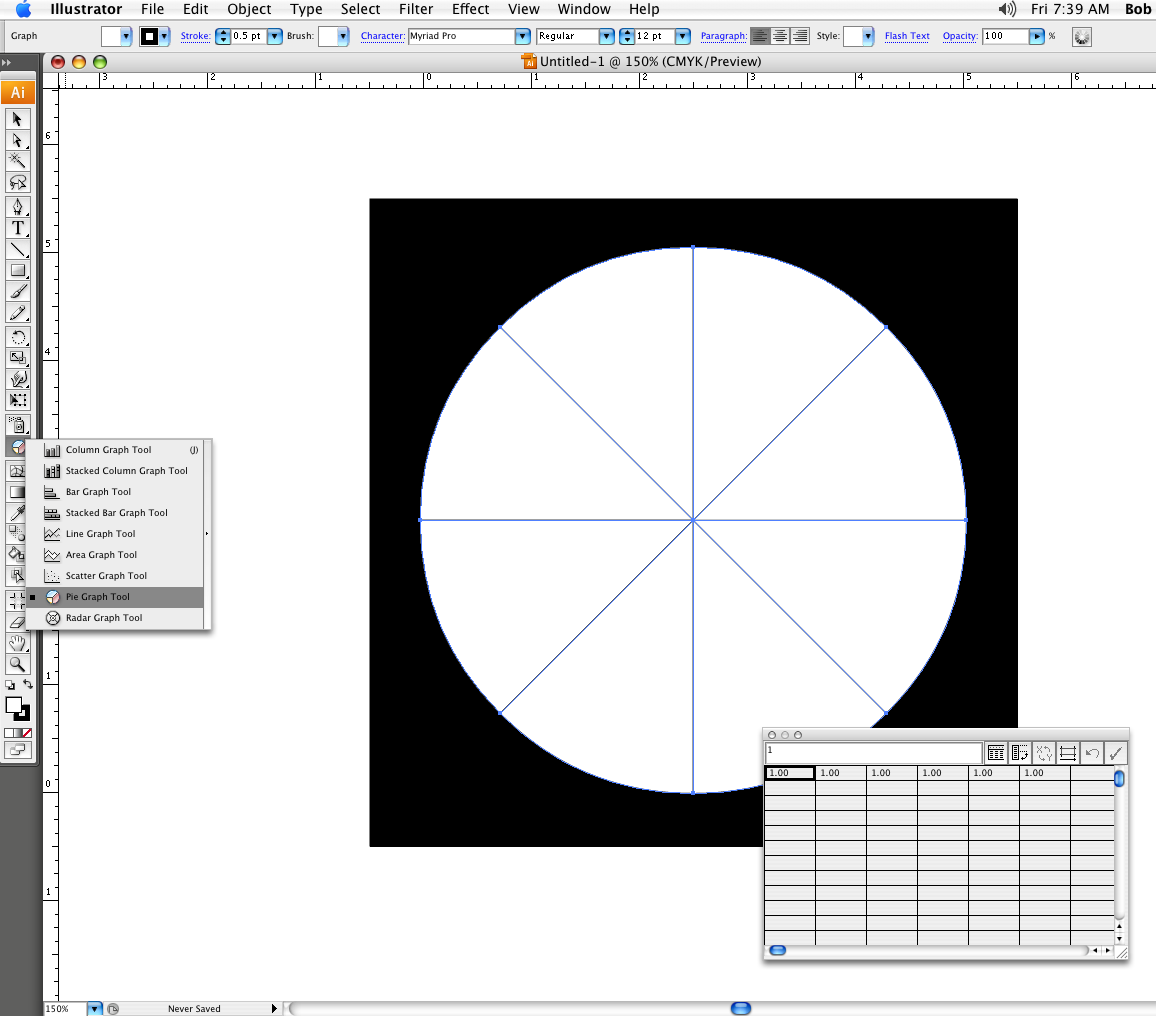The height and width of the screenshot is (1016, 1156).
Task: Switch to align left paragraph button
Action: 761,36
